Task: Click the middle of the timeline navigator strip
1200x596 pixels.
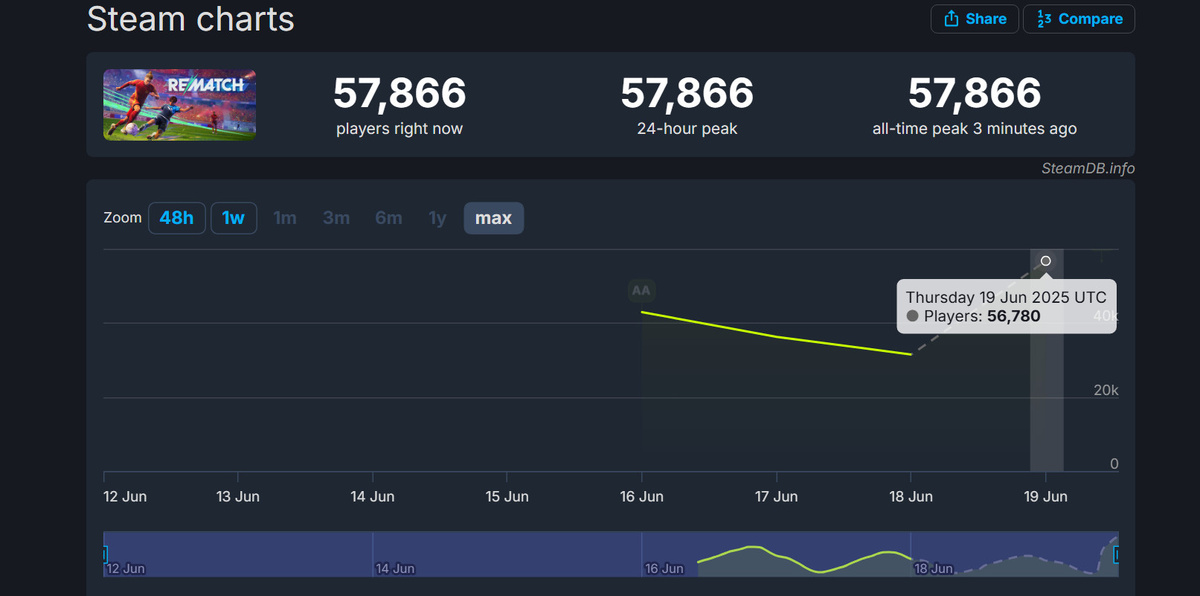Action: tap(610, 554)
